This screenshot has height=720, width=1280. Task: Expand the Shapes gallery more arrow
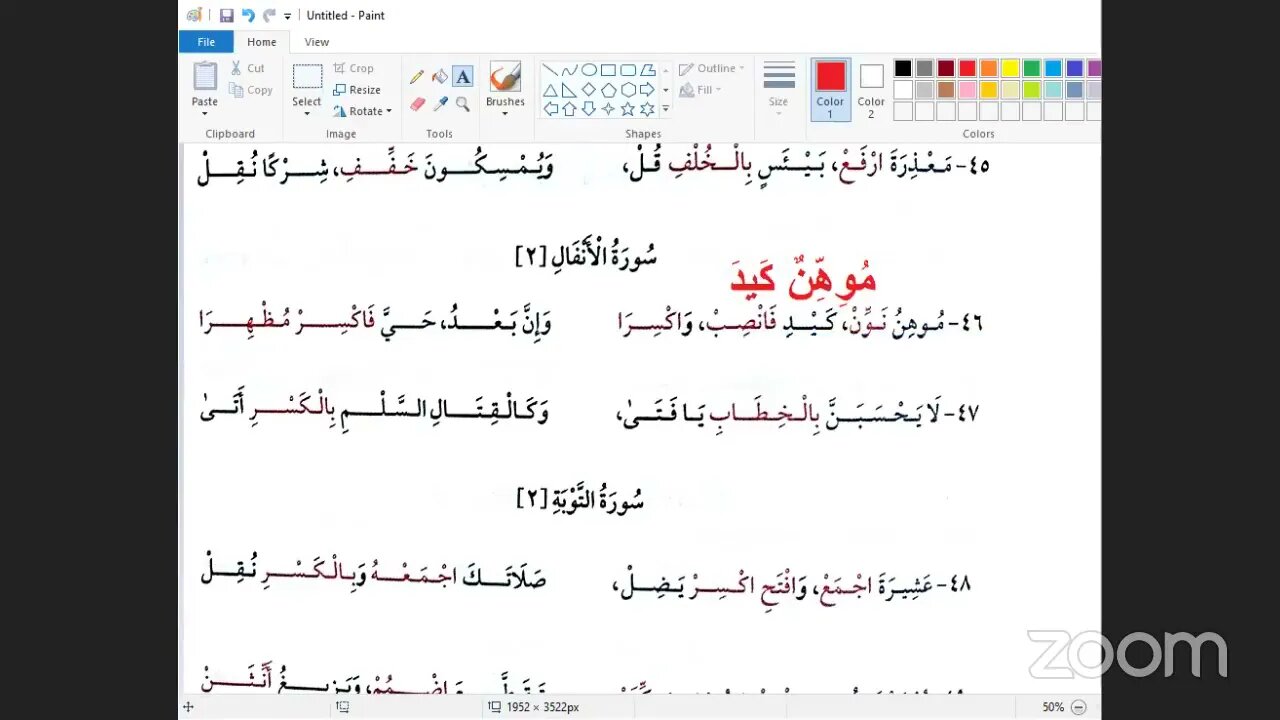666,109
